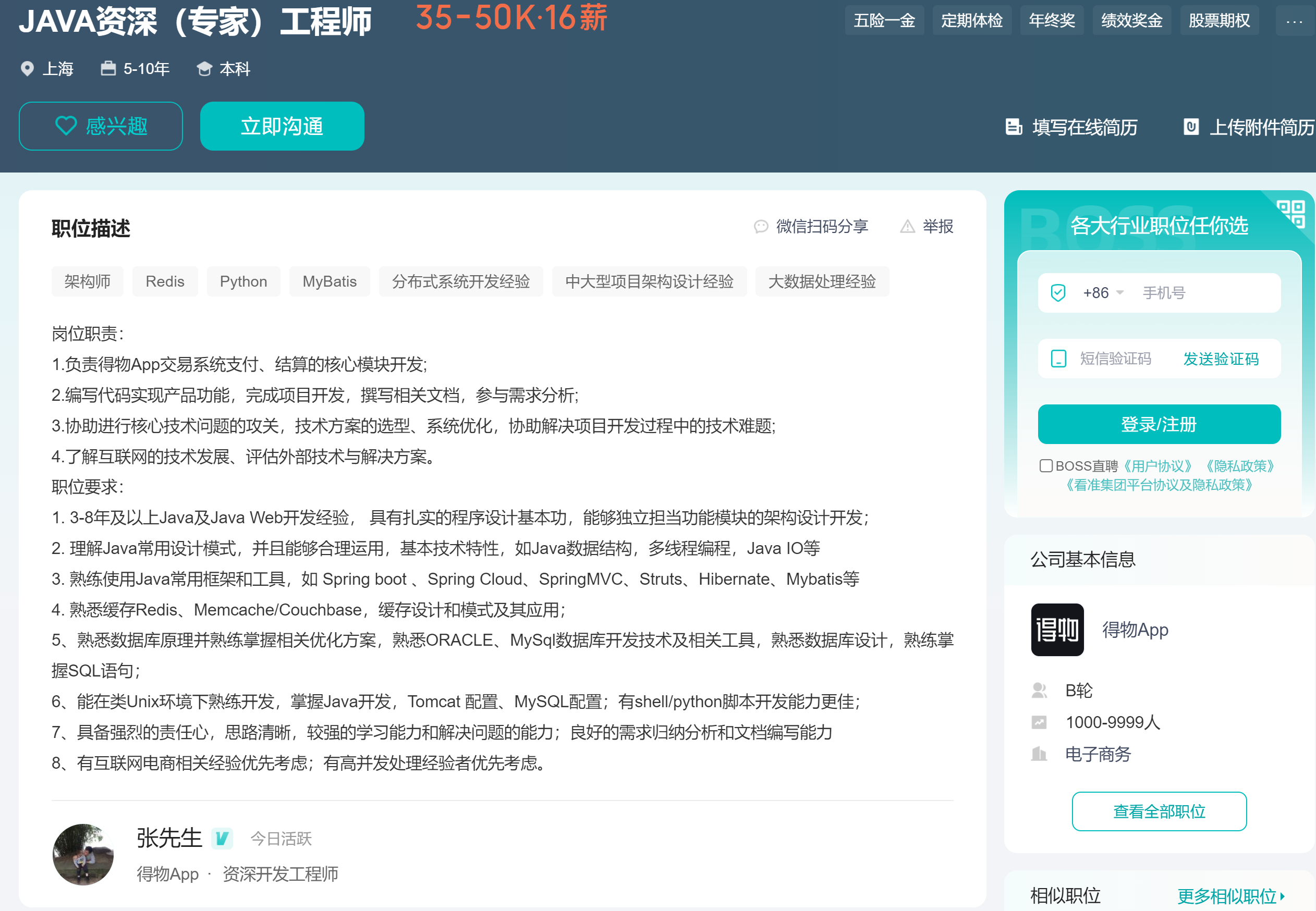Click the MyBatis skill tag
Screen dimensions: 1316x911
[x=330, y=281]
